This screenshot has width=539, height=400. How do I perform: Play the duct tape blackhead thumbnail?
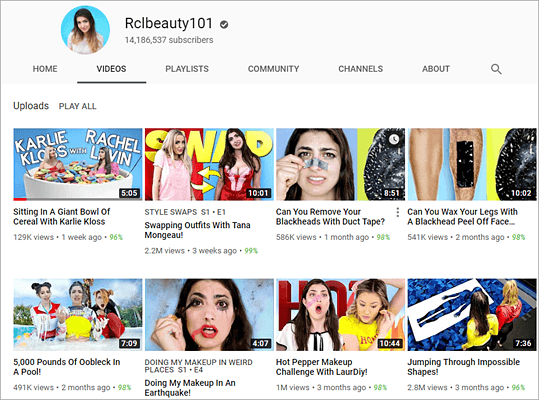tap(341, 164)
